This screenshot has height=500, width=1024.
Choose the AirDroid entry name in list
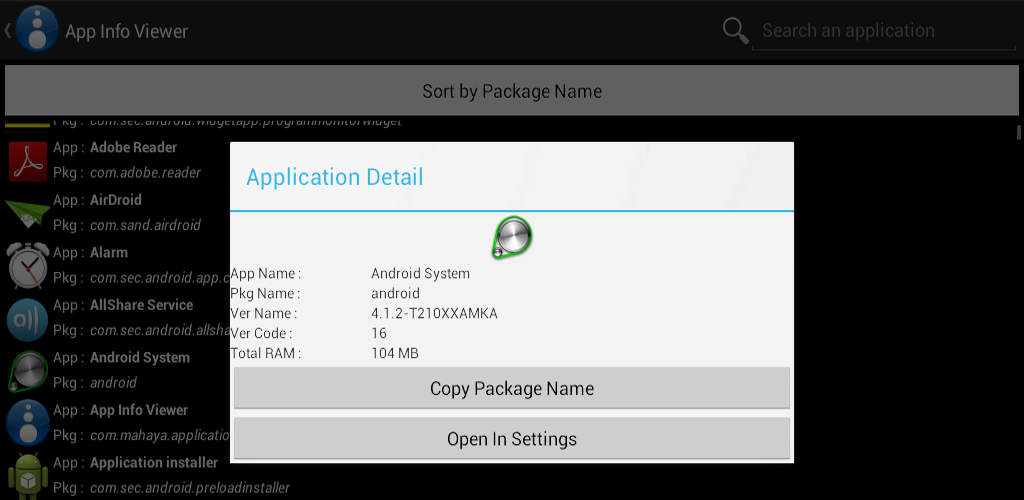pyautogui.click(x=116, y=200)
